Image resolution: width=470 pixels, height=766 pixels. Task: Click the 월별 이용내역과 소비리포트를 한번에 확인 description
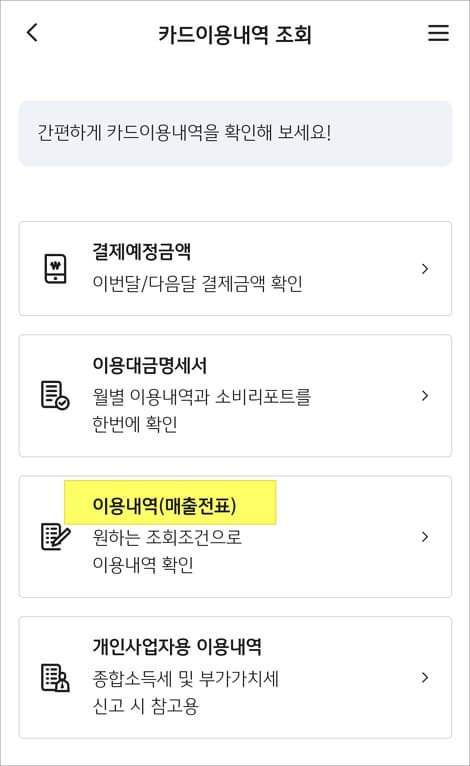coord(201,410)
